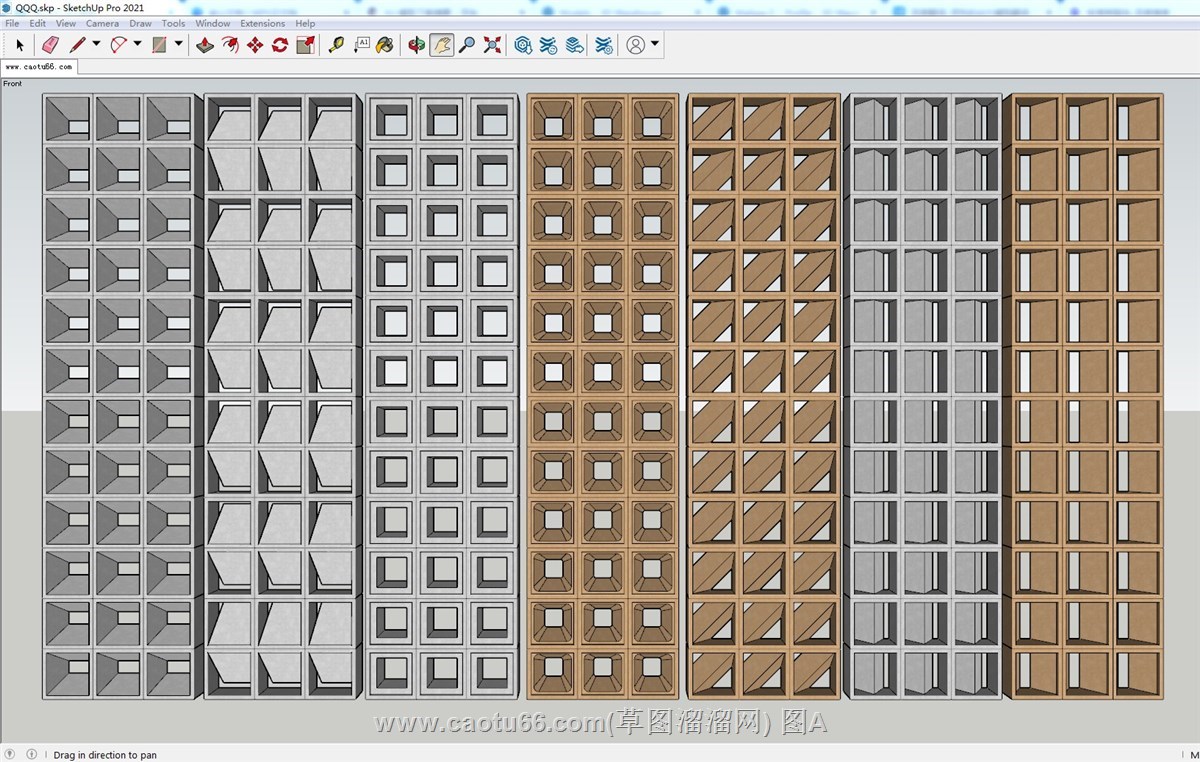This screenshot has height=762, width=1200.
Task: Click the geo-location status bar icon
Action: (x=11, y=754)
